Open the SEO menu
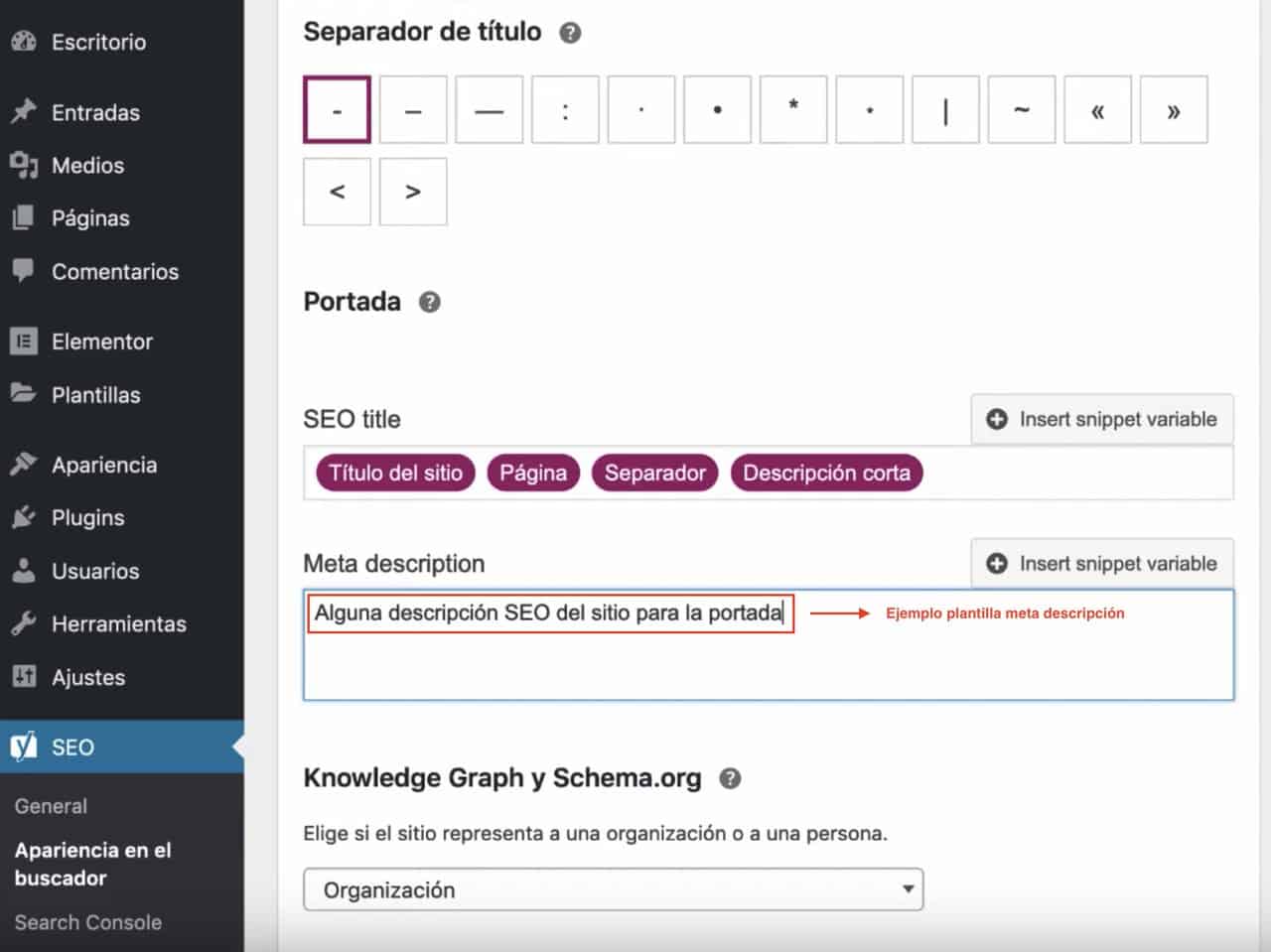Image resolution: width=1271 pixels, height=952 pixels. coord(122,747)
